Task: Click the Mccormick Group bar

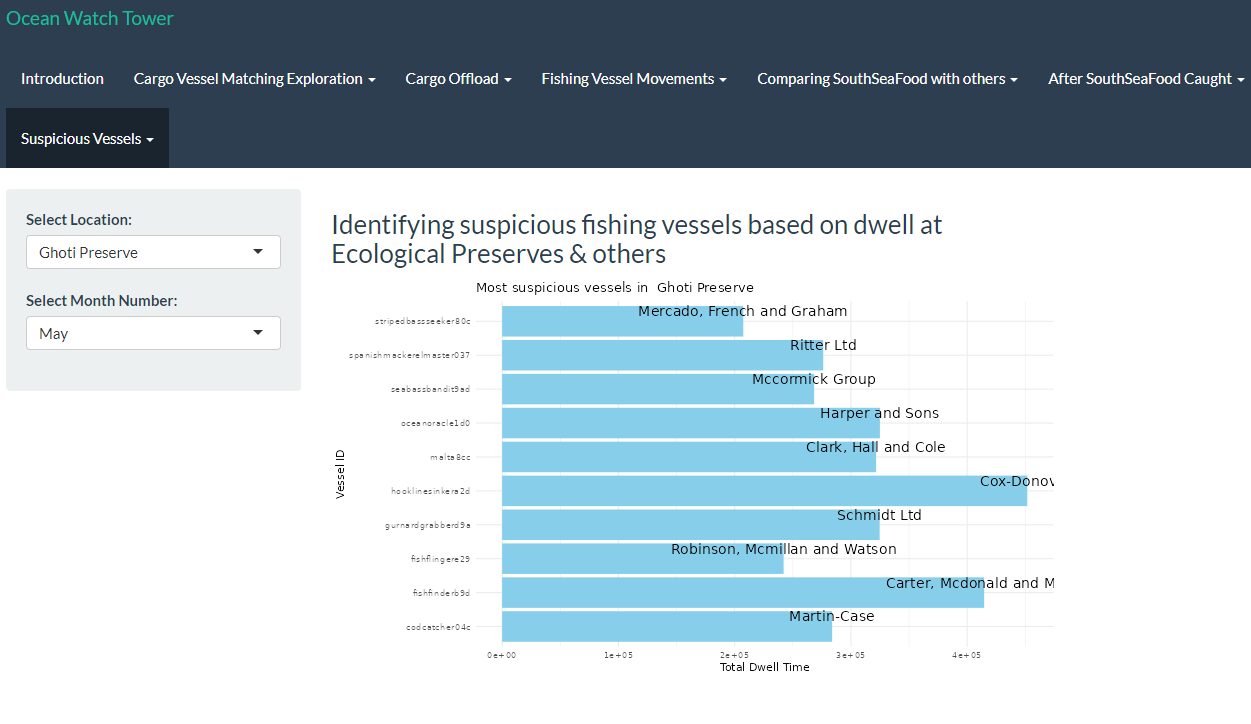Action: (657, 389)
